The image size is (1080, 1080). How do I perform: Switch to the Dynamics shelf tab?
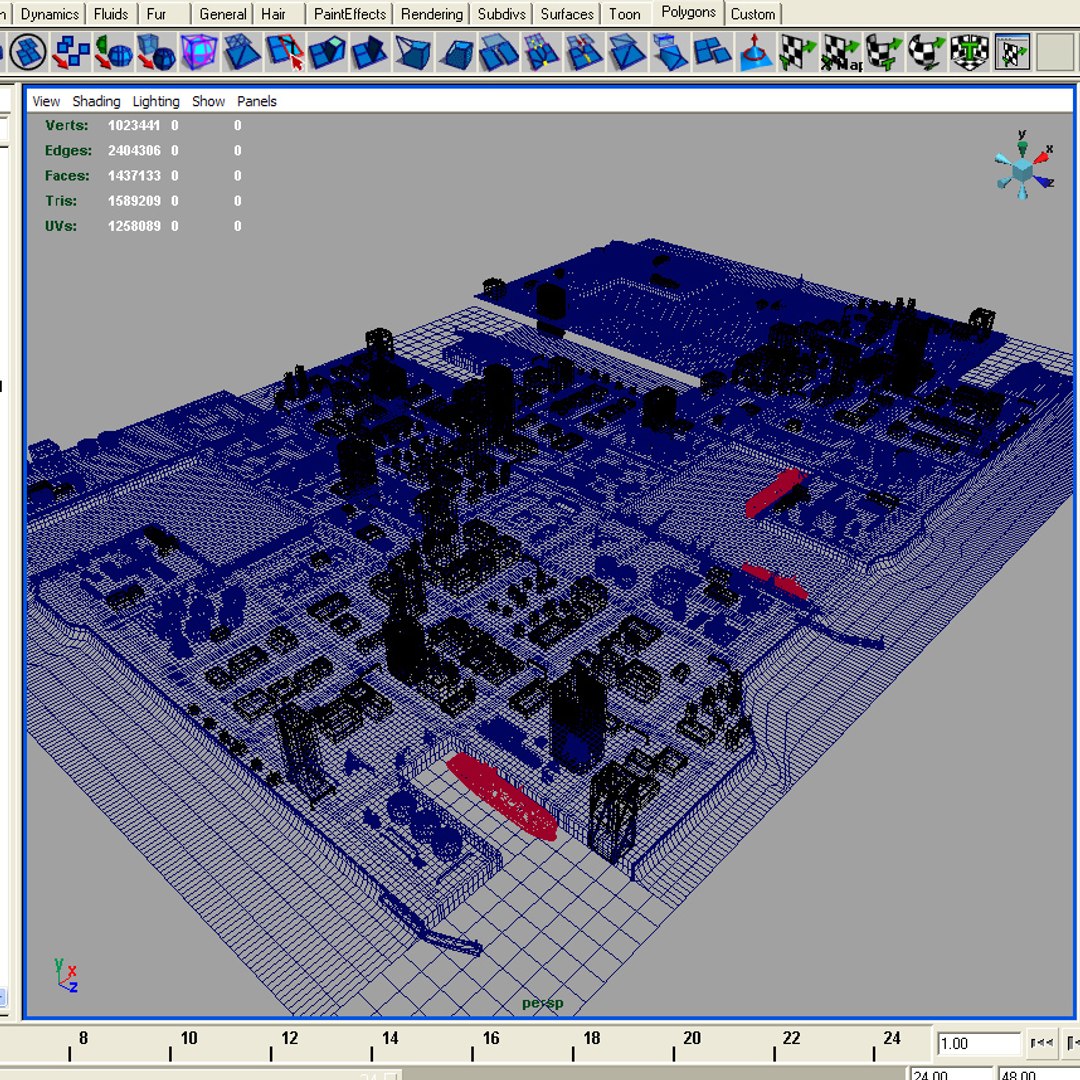pos(50,14)
